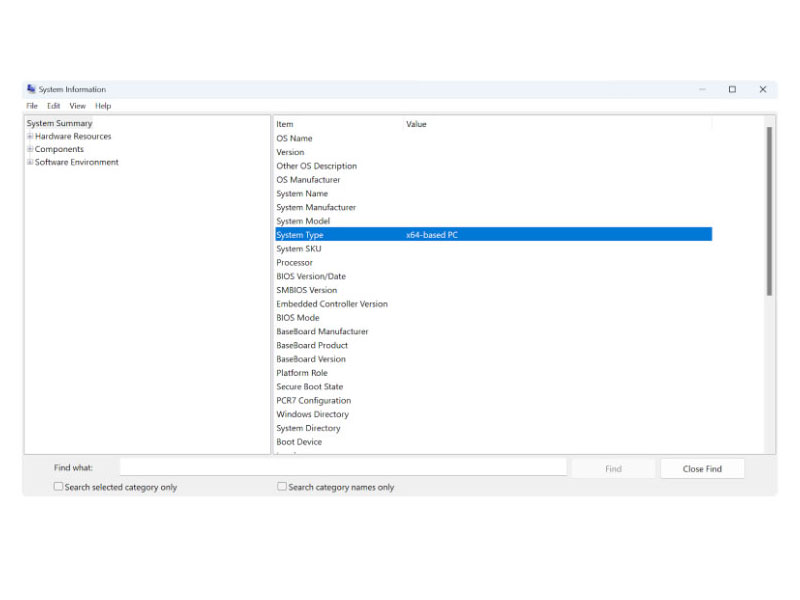Expand the Hardware Resources node
Viewport: 800px width, 600px height.
30,136
